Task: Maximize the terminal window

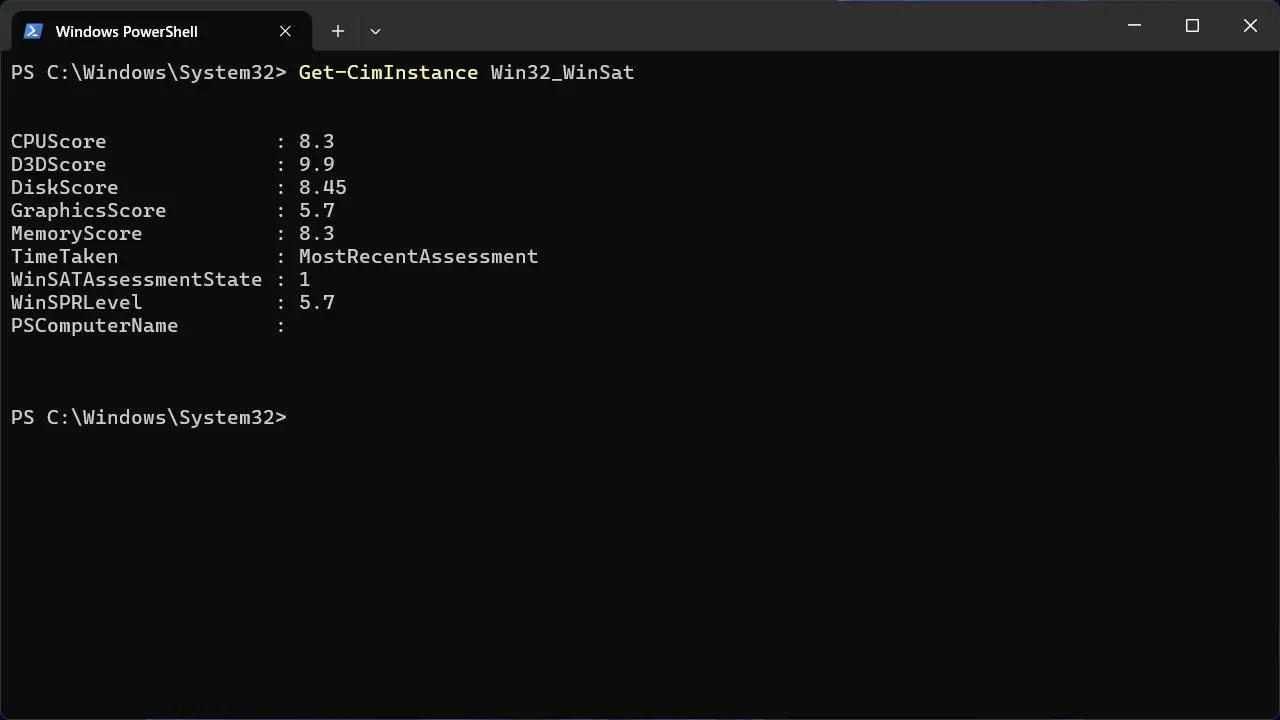Action: point(1192,25)
